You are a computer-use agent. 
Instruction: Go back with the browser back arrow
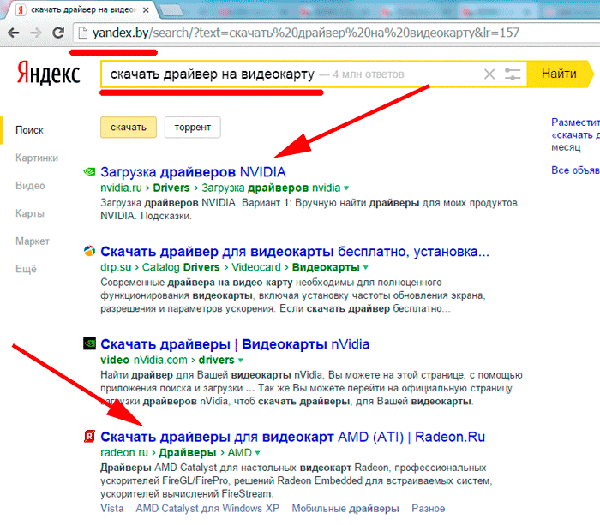coord(14,33)
